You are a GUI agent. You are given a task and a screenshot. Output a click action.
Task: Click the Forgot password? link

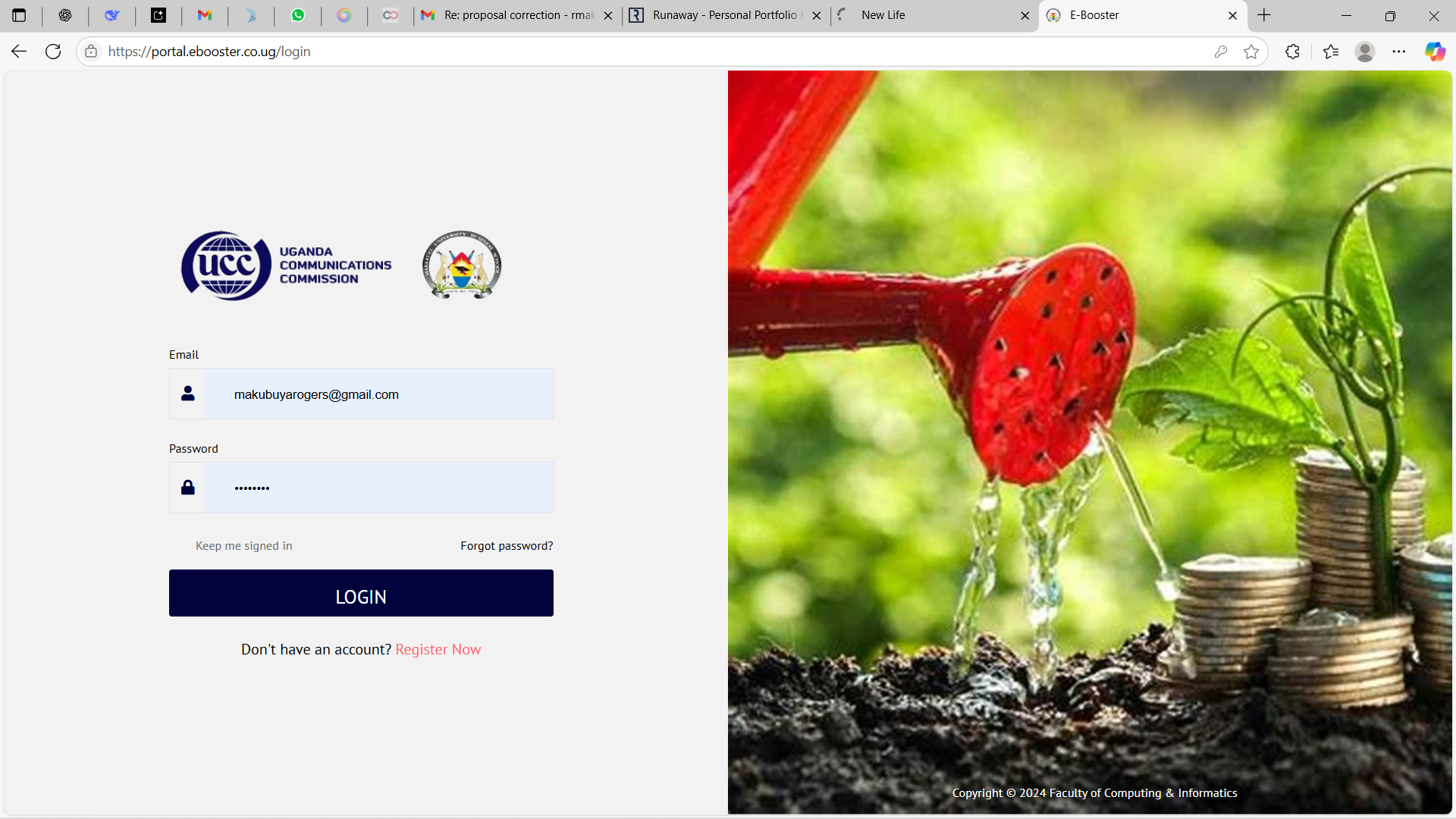point(507,546)
